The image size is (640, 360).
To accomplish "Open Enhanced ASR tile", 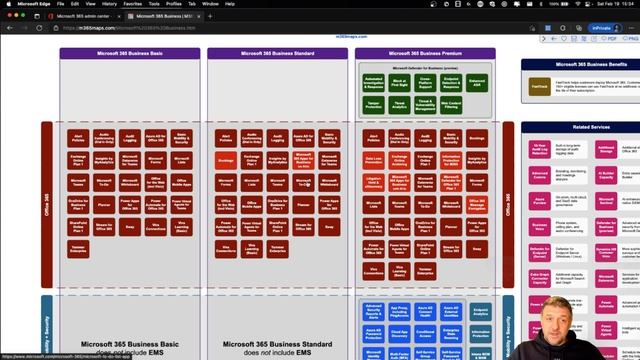I will [477, 83].
